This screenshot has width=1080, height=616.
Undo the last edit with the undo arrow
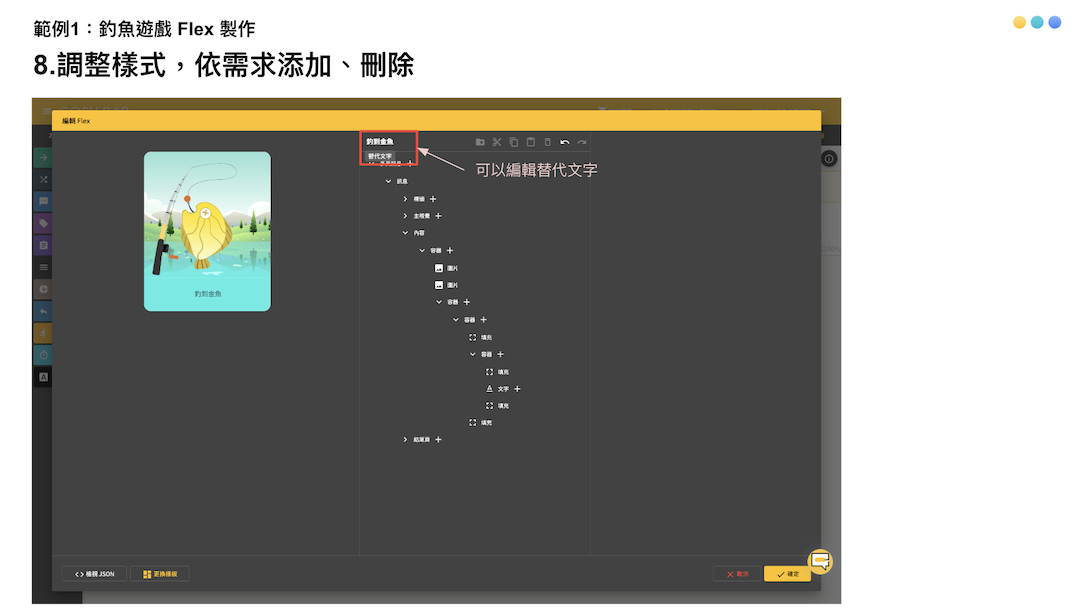(565, 142)
